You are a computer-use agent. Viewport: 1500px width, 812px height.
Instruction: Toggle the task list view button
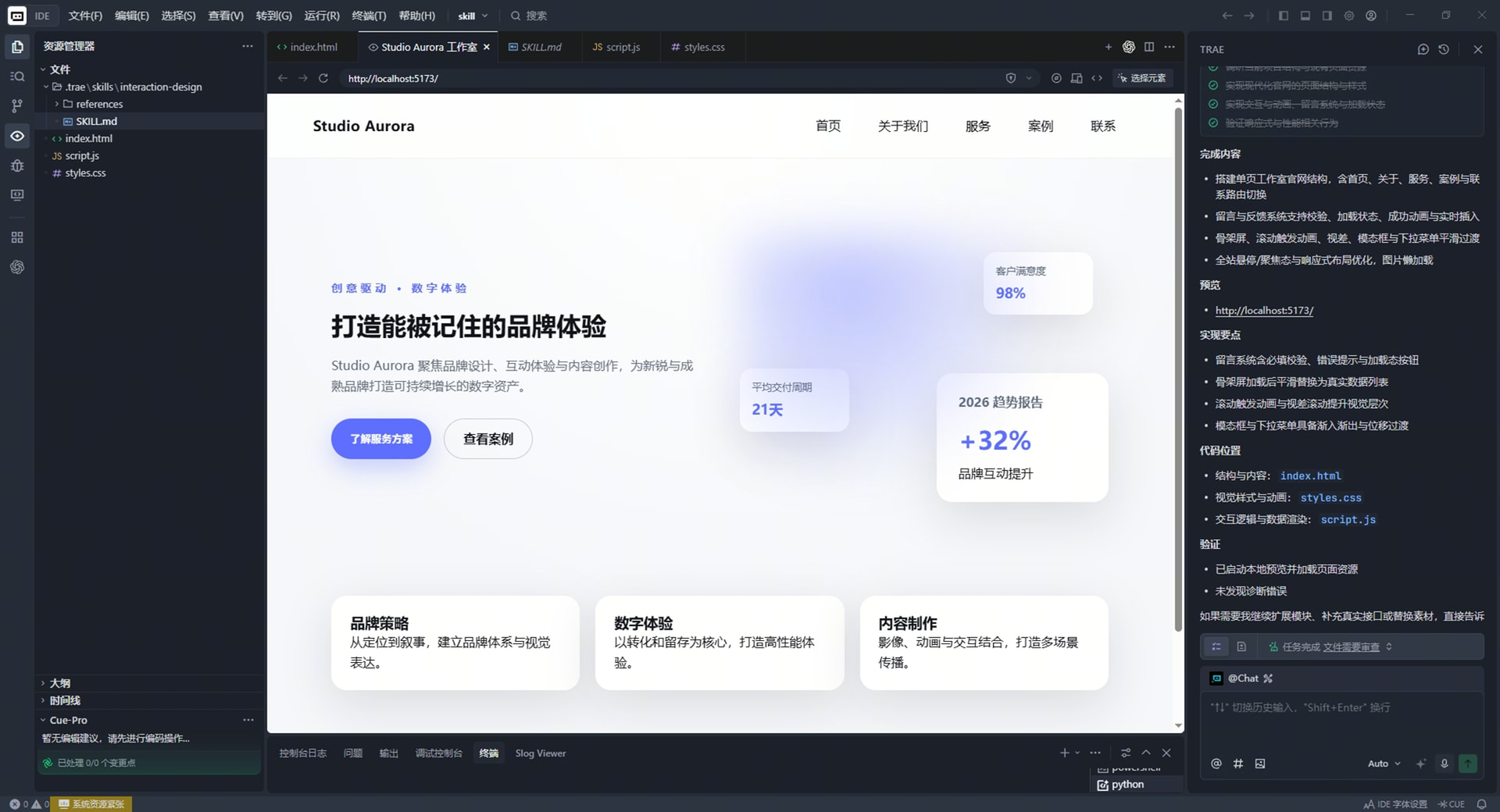pos(1216,646)
